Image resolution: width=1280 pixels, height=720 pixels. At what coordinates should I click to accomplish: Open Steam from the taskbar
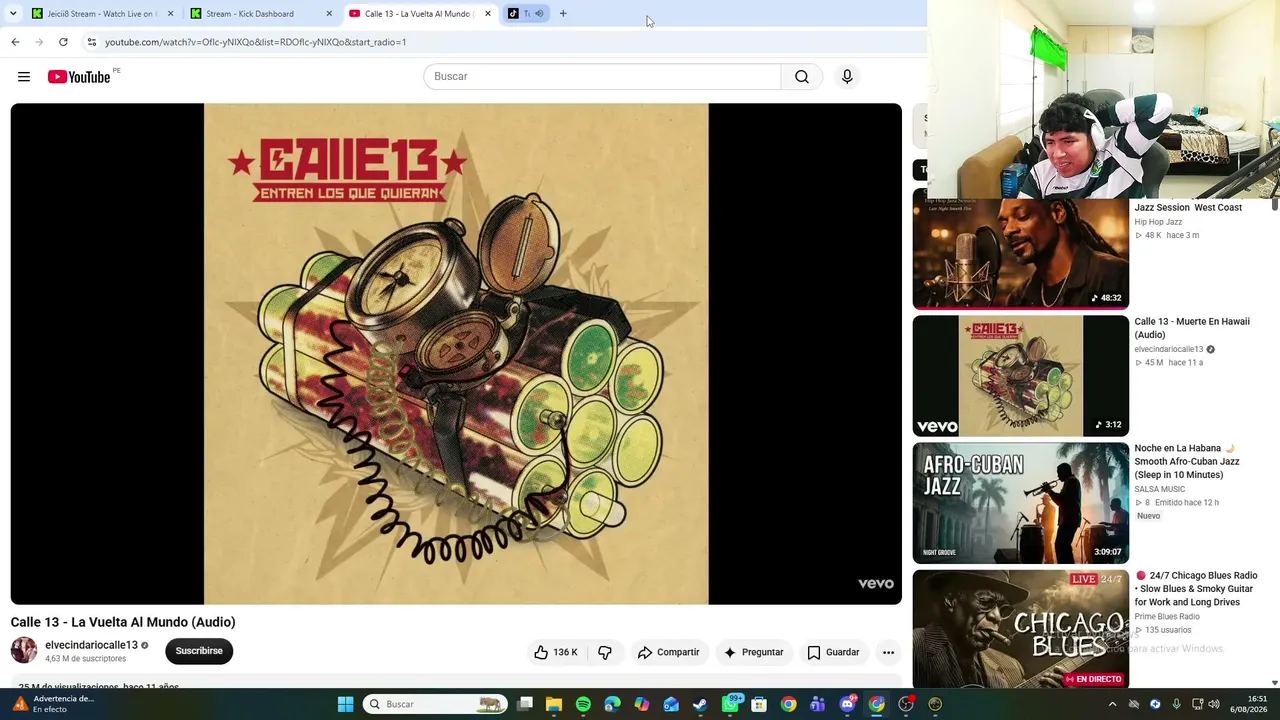700,704
